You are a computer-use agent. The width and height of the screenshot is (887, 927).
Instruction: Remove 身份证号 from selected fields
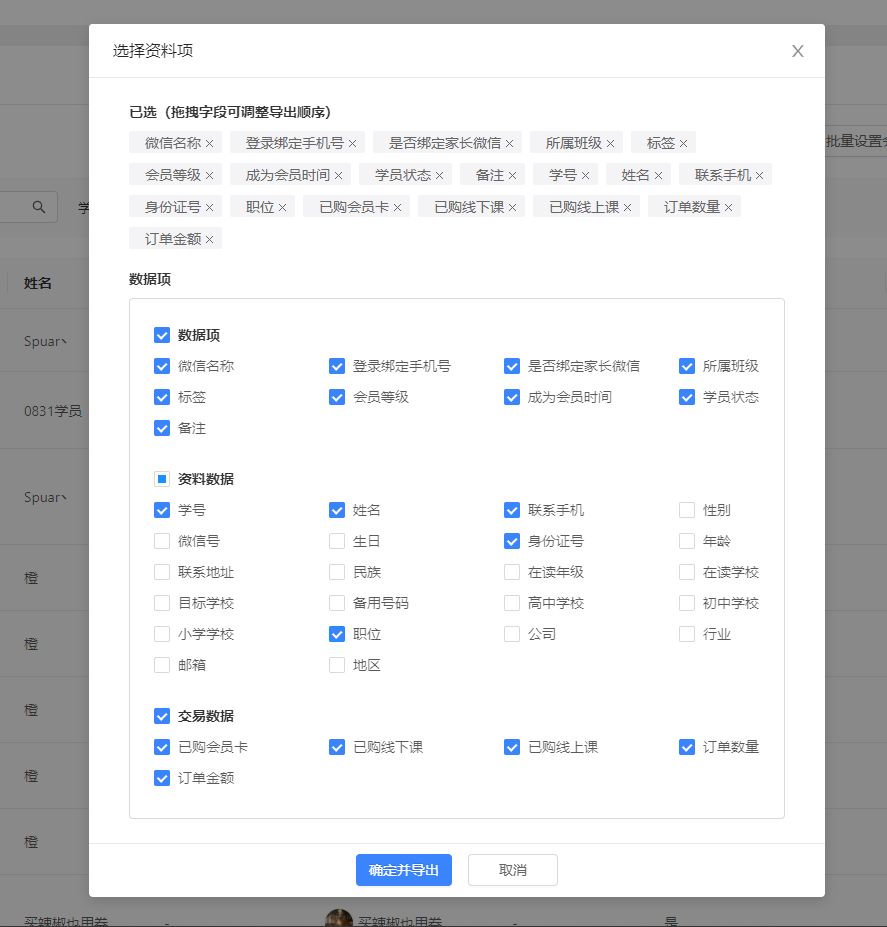pyautogui.click(x=209, y=208)
